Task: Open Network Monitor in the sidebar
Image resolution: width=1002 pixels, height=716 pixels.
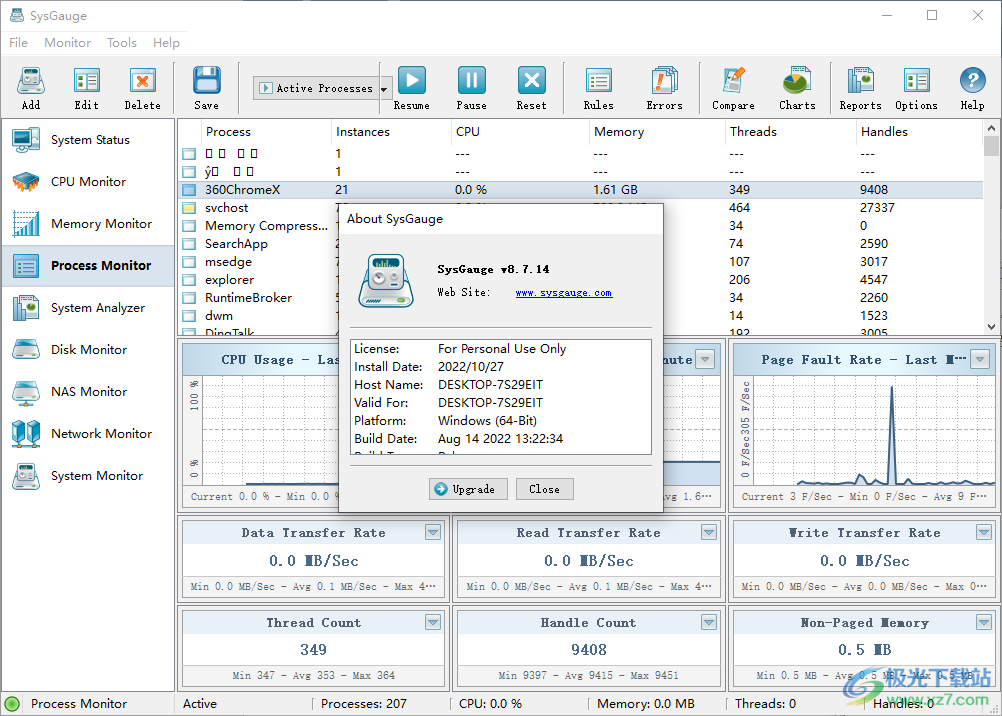Action: [88, 433]
